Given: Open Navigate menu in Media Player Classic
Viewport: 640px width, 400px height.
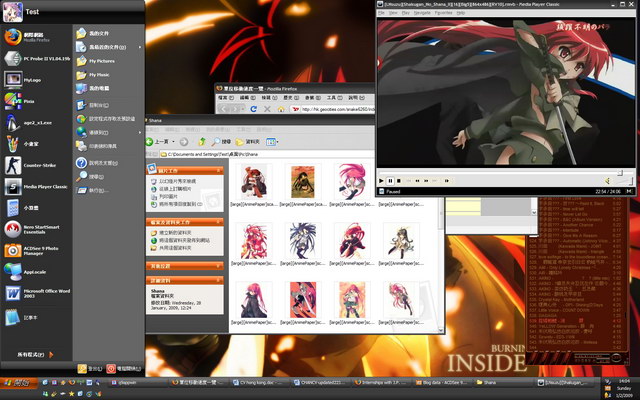Looking at the screenshot, I should click(x=422, y=13).
